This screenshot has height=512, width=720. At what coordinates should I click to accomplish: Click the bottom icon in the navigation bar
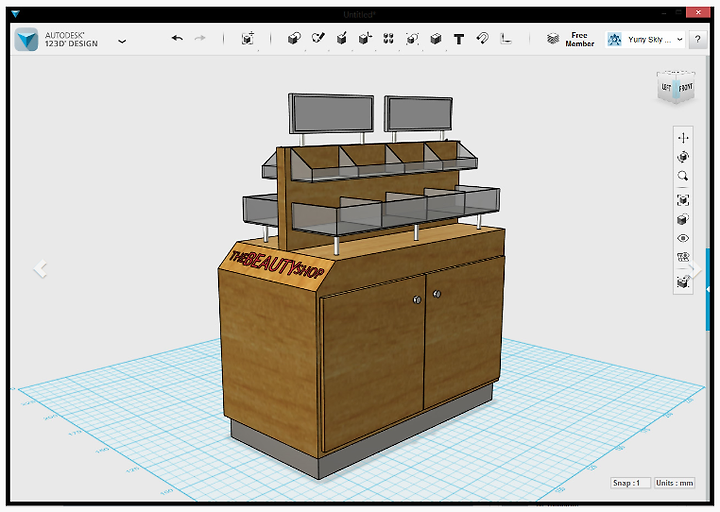[x=683, y=281]
